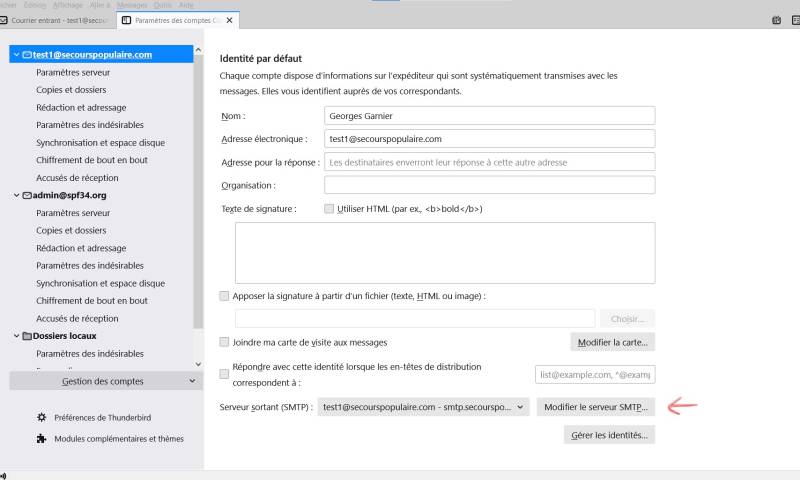Select the admin@spf34.org account row
Image resolution: width=800 pixels, height=480 pixels.
(x=102, y=195)
